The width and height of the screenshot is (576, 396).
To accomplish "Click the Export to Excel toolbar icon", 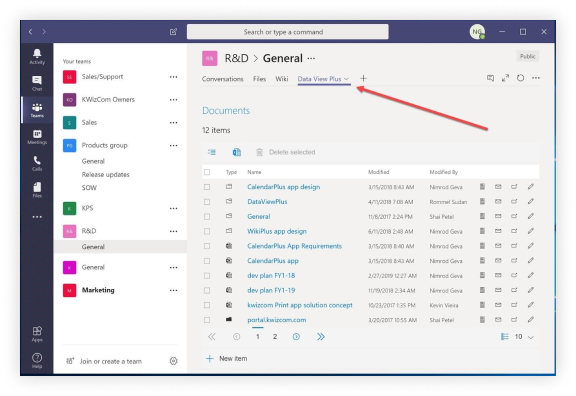I will point(237,152).
